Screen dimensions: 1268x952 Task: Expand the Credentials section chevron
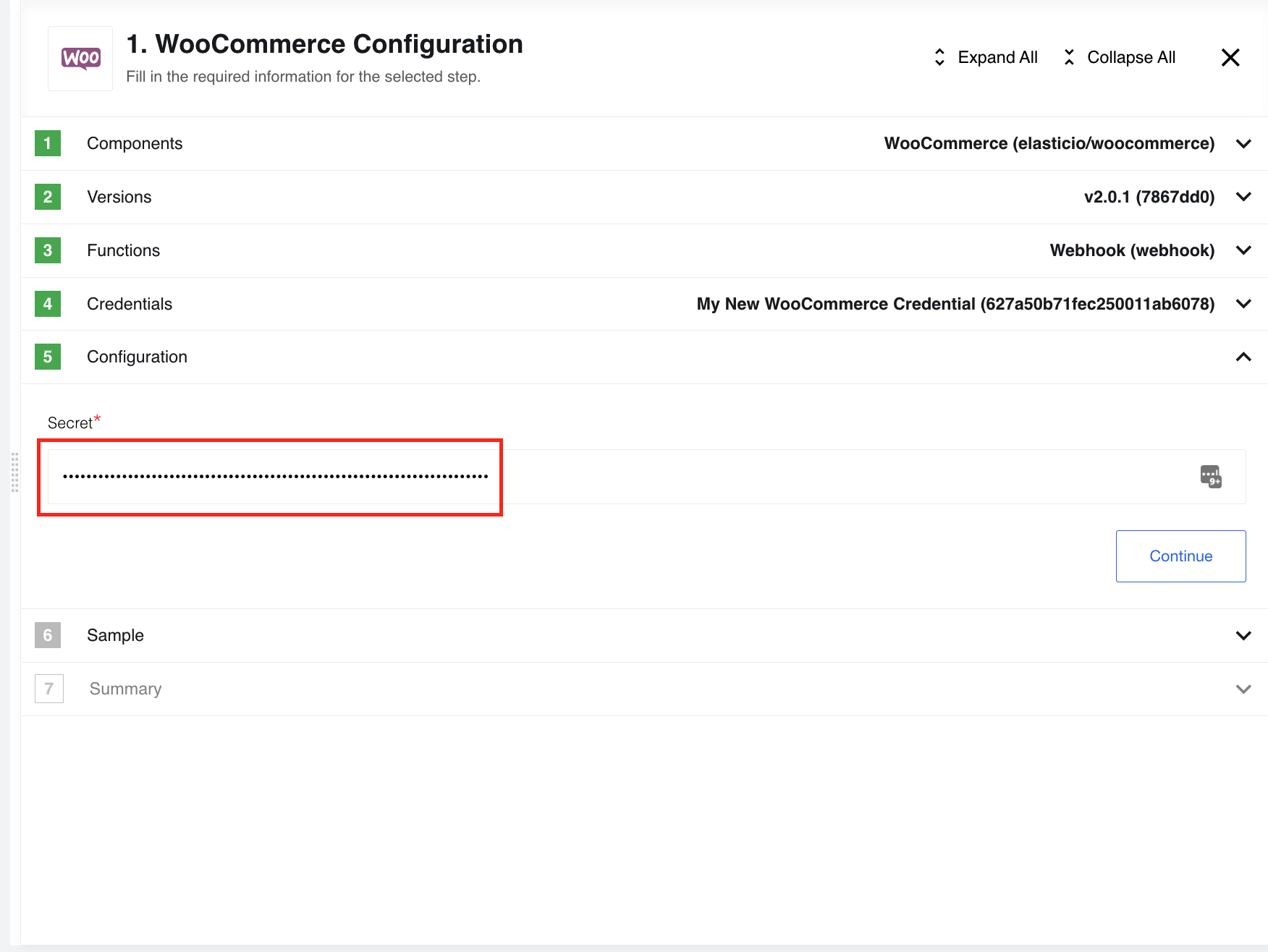pyautogui.click(x=1243, y=304)
